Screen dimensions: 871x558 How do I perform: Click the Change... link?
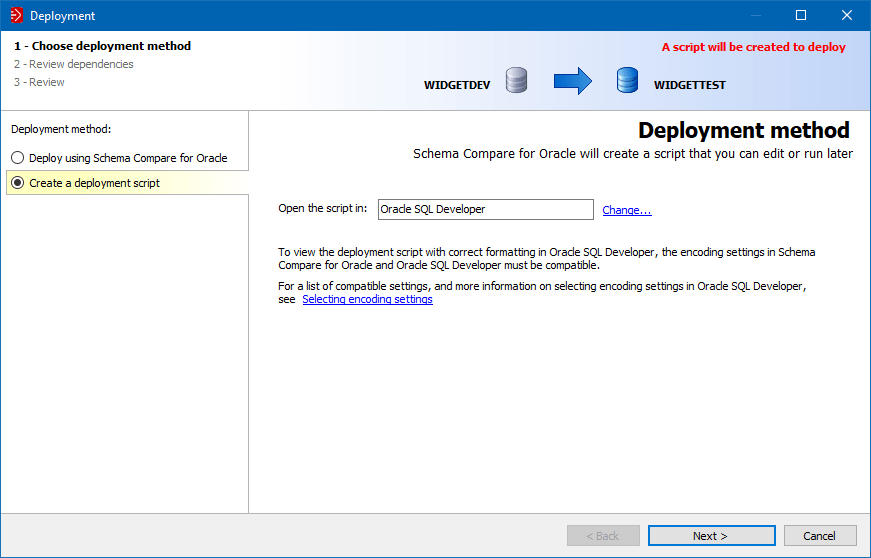[x=627, y=210]
